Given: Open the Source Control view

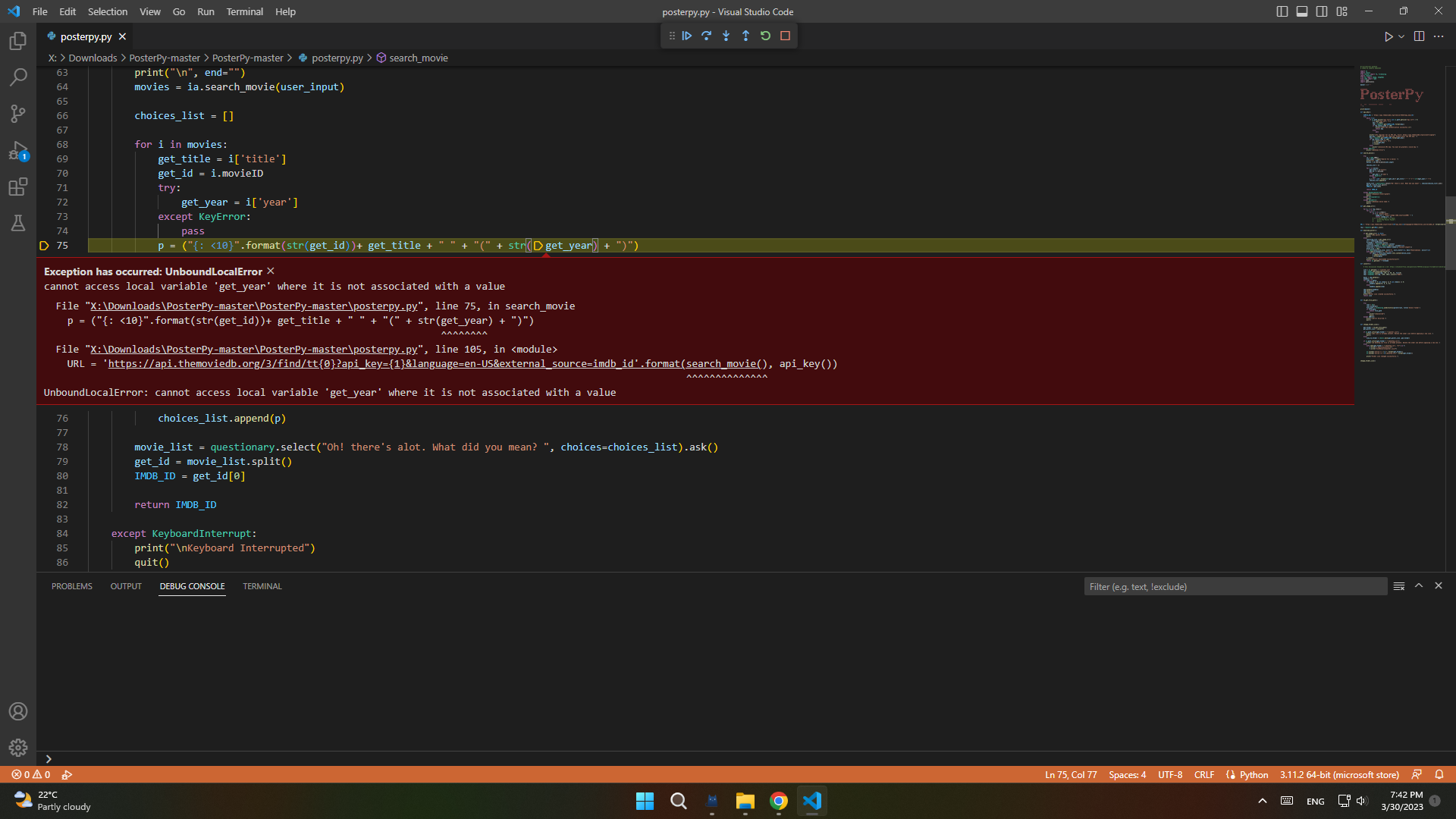Looking at the screenshot, I should coord(18,114).
